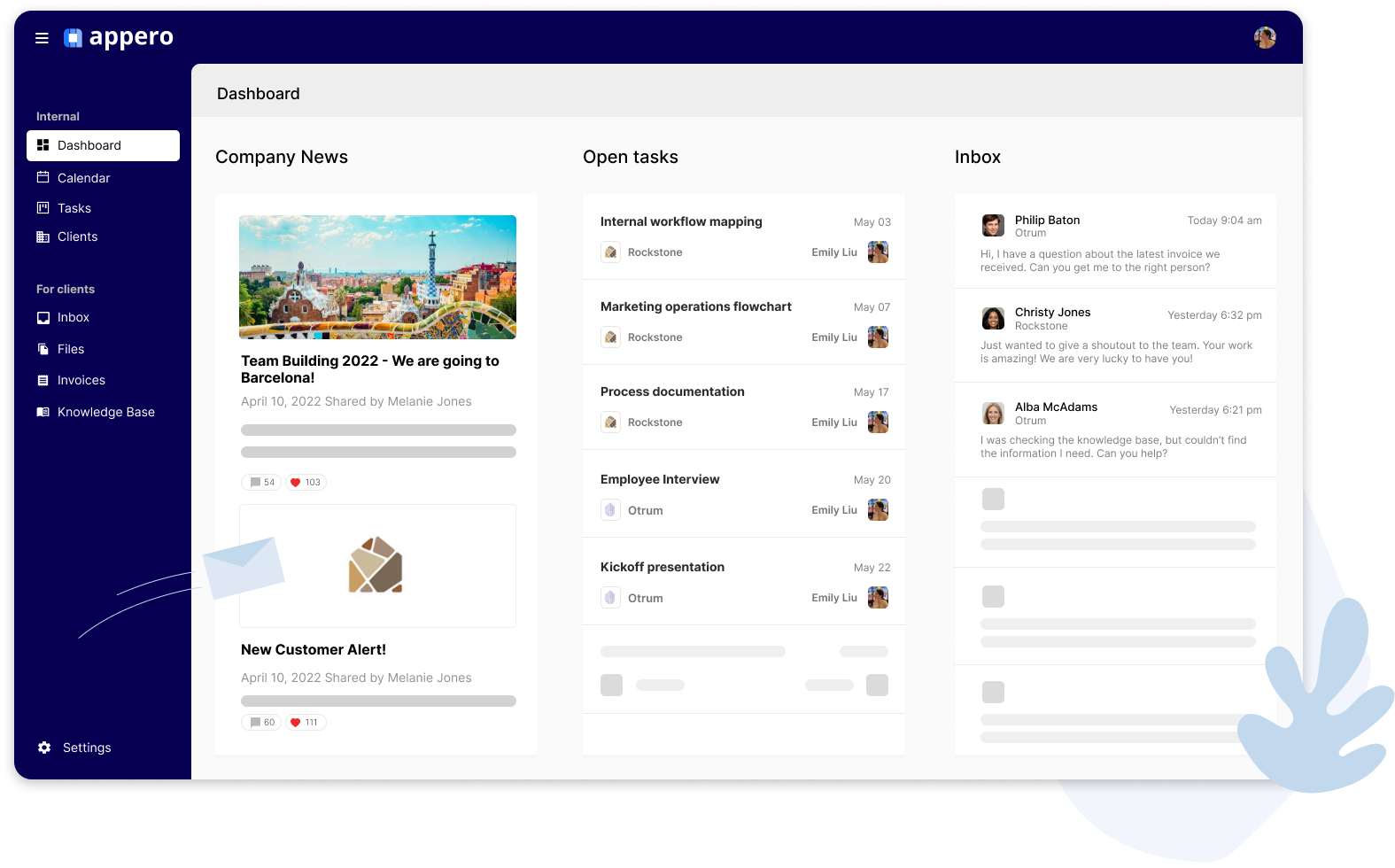
Task: Open the user profile avatar
Action: point(1265,37)
